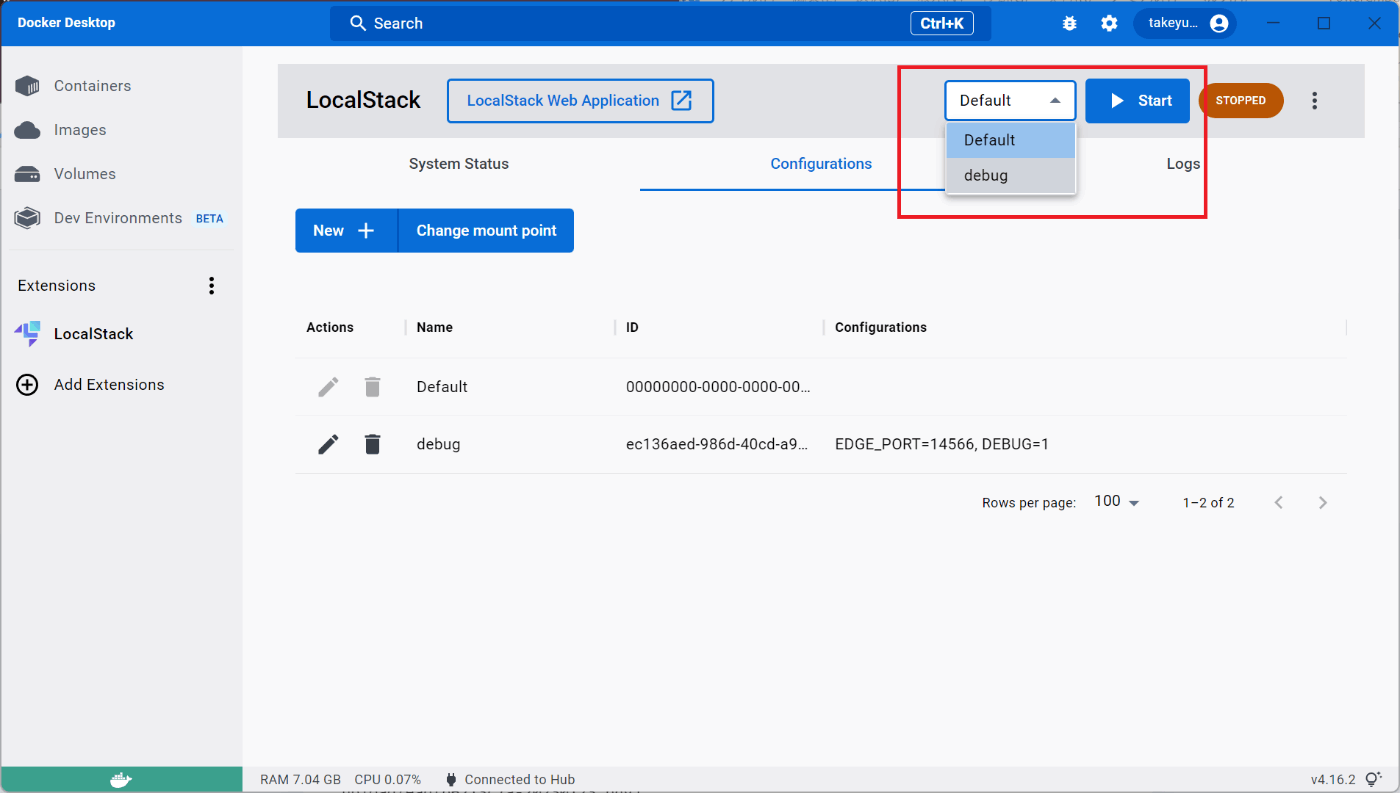
Task: Switch to the Configurations tab
Action: 821,164
